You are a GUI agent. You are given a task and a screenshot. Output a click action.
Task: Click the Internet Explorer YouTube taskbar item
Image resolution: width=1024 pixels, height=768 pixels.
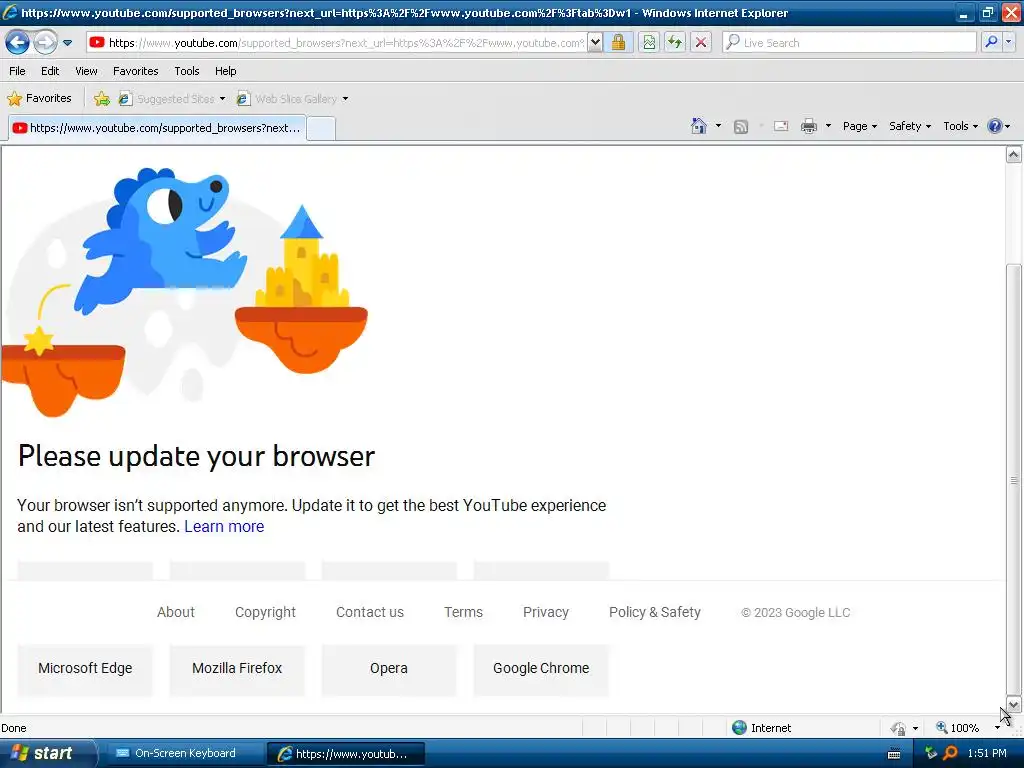point(346,754)
